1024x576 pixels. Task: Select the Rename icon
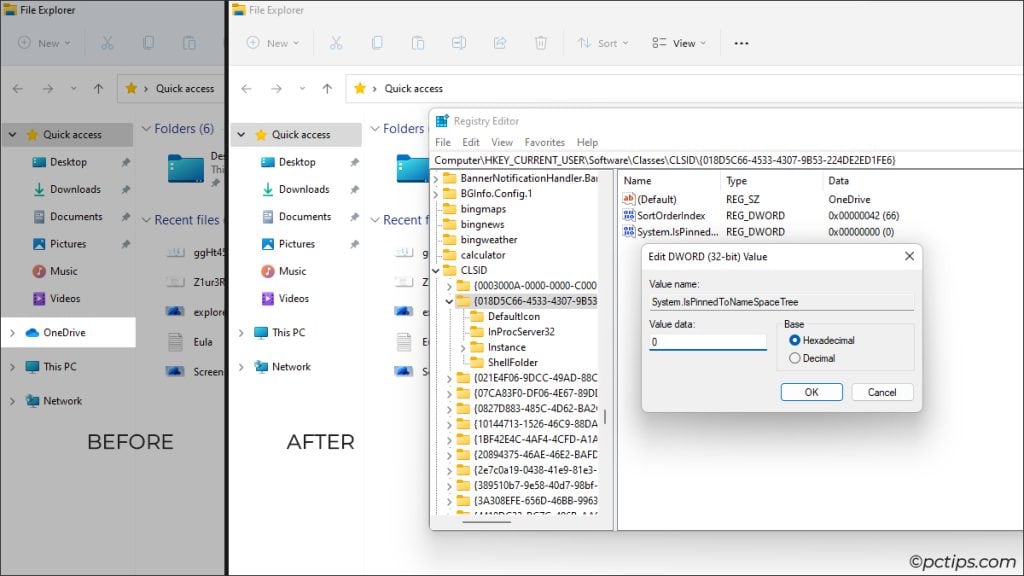pyautogui.click(x=459, y=43)
